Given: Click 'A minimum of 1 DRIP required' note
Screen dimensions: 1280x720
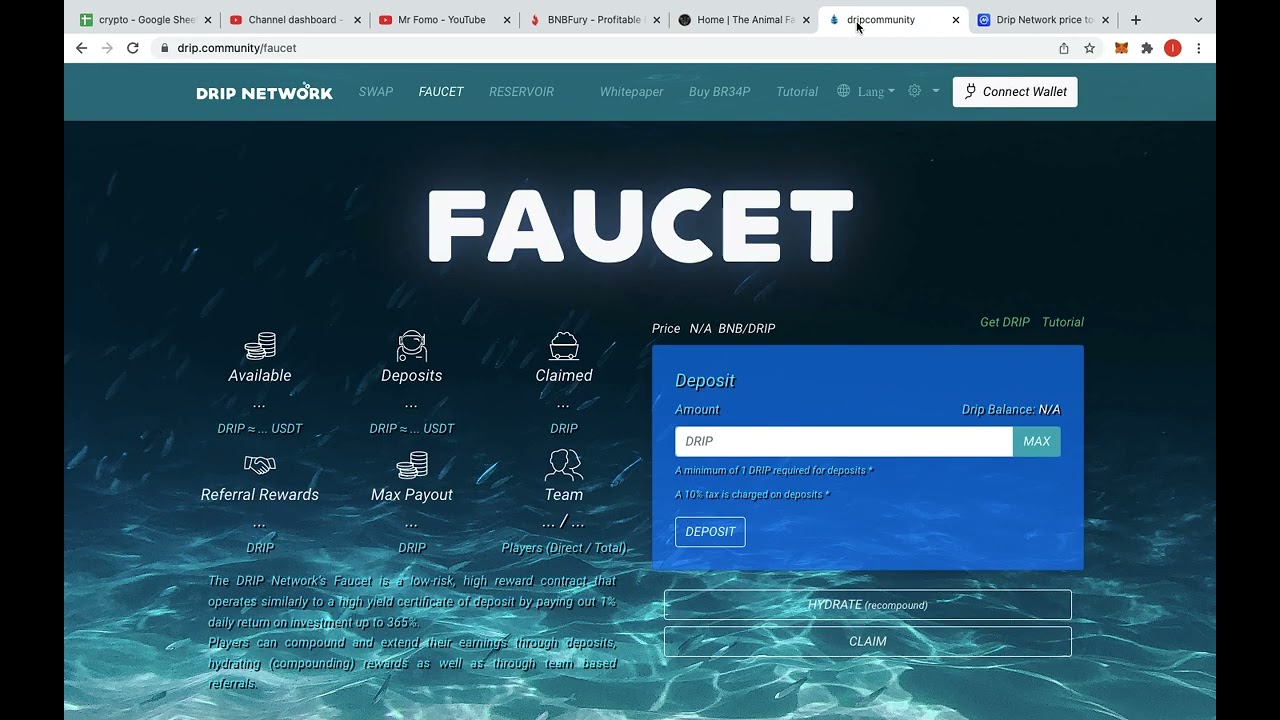Looking at the screenshot, I should [x=774, y=471].
